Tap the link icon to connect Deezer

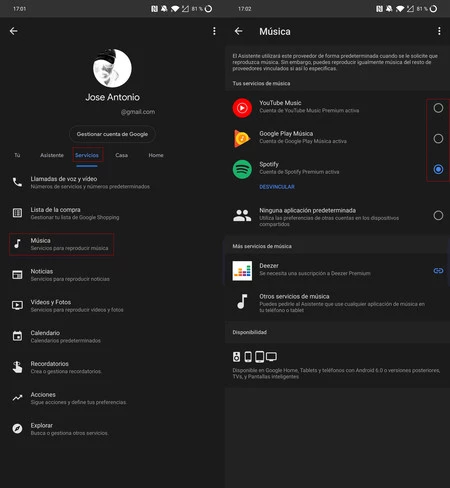[x=438, y=271]
